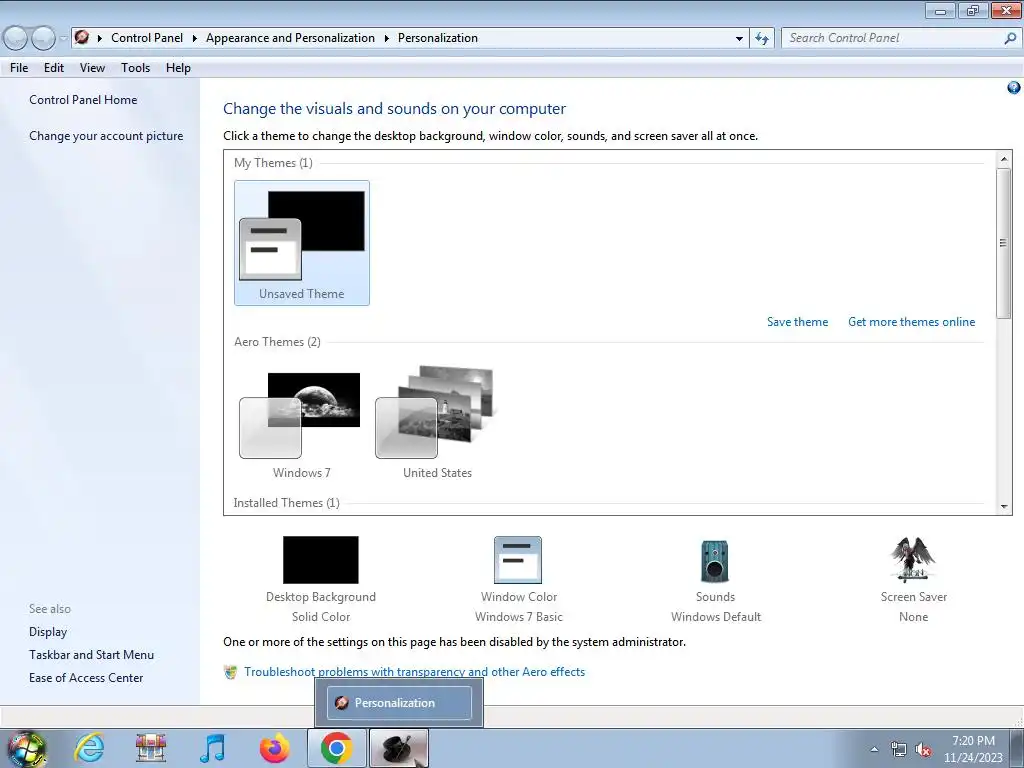Viewport: 1024px width, 768px height.
Task: Open the Desktop Background solid color icon
Action: (321, 560)
